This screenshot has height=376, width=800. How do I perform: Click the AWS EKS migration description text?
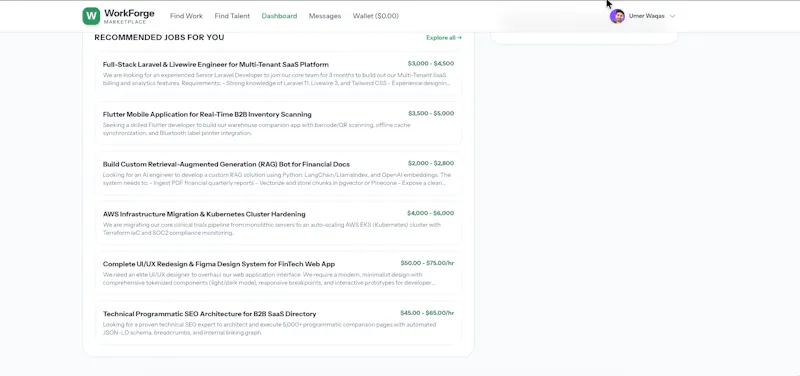(x=271, y=229)
